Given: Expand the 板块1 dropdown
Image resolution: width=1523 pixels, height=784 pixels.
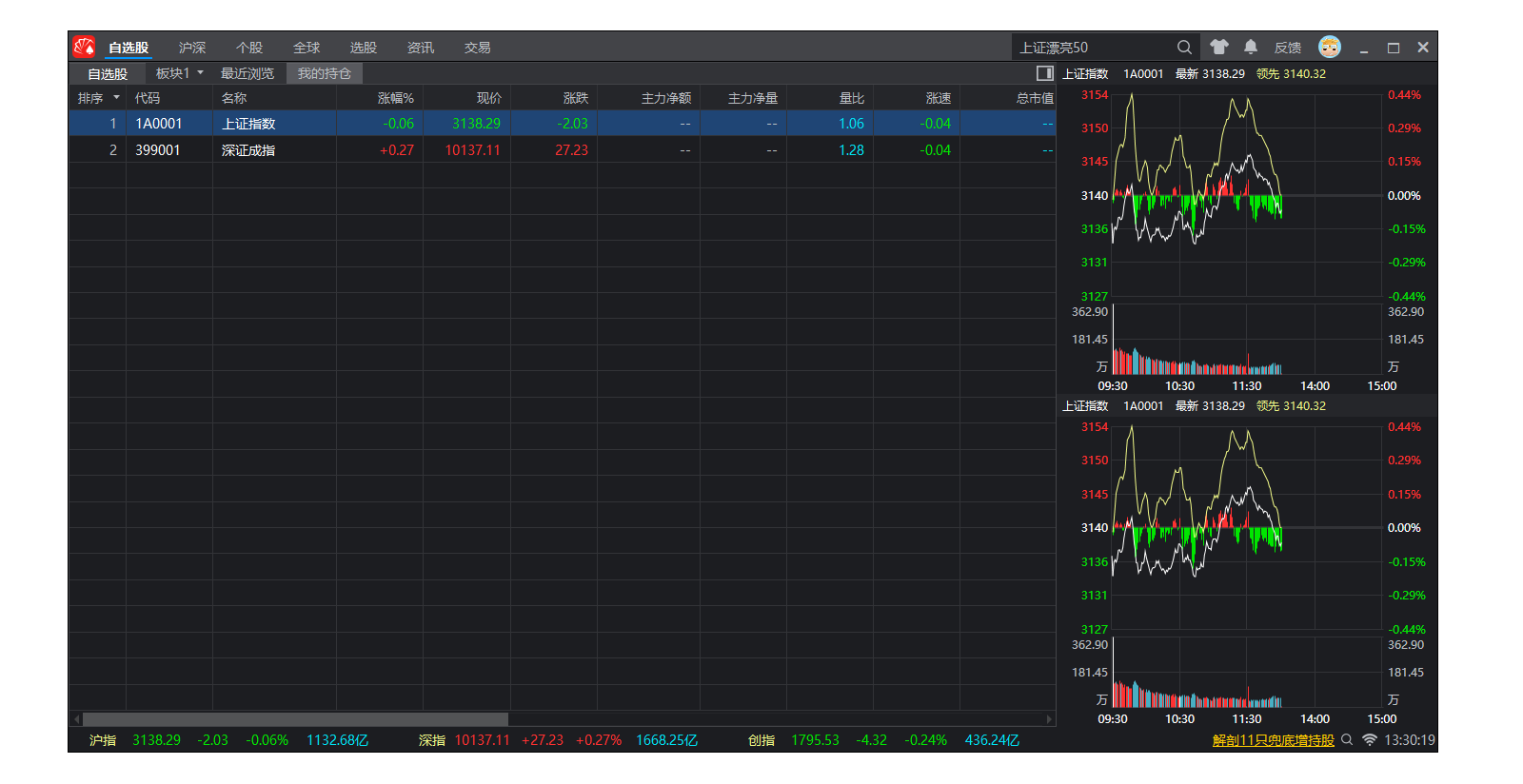Looking at the screenshot, I should click(180, 73).
